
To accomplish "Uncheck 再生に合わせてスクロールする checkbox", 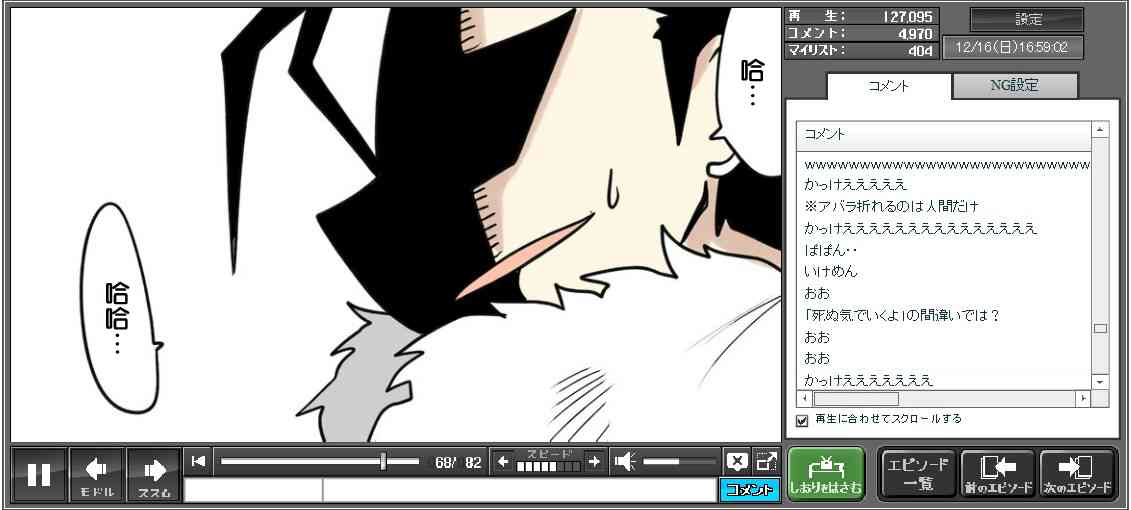I will (802, 420).
